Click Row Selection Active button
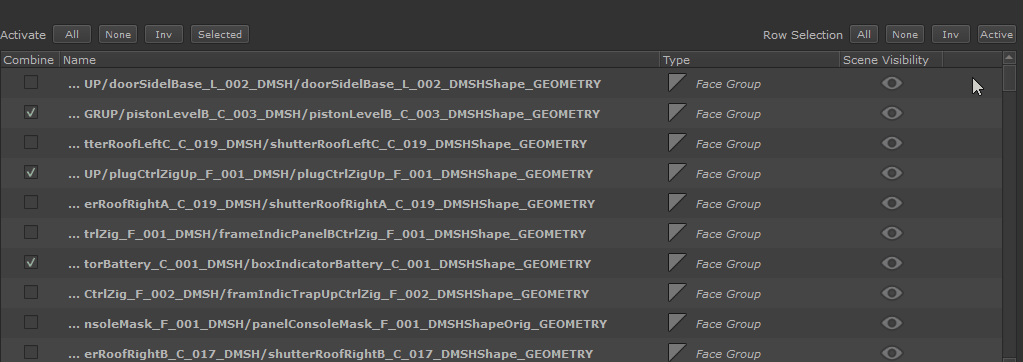The width and height of the screenshot is (1023, 362). click(996, 35)
